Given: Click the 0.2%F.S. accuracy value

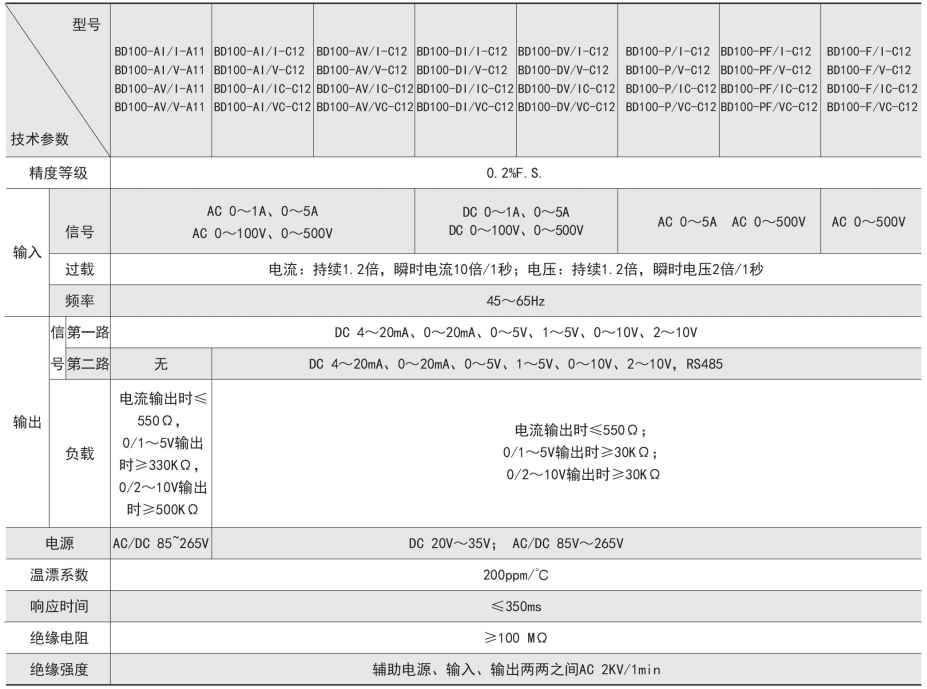Looking at the screenshot, I should pyautogui.click(x=514, y=173).
